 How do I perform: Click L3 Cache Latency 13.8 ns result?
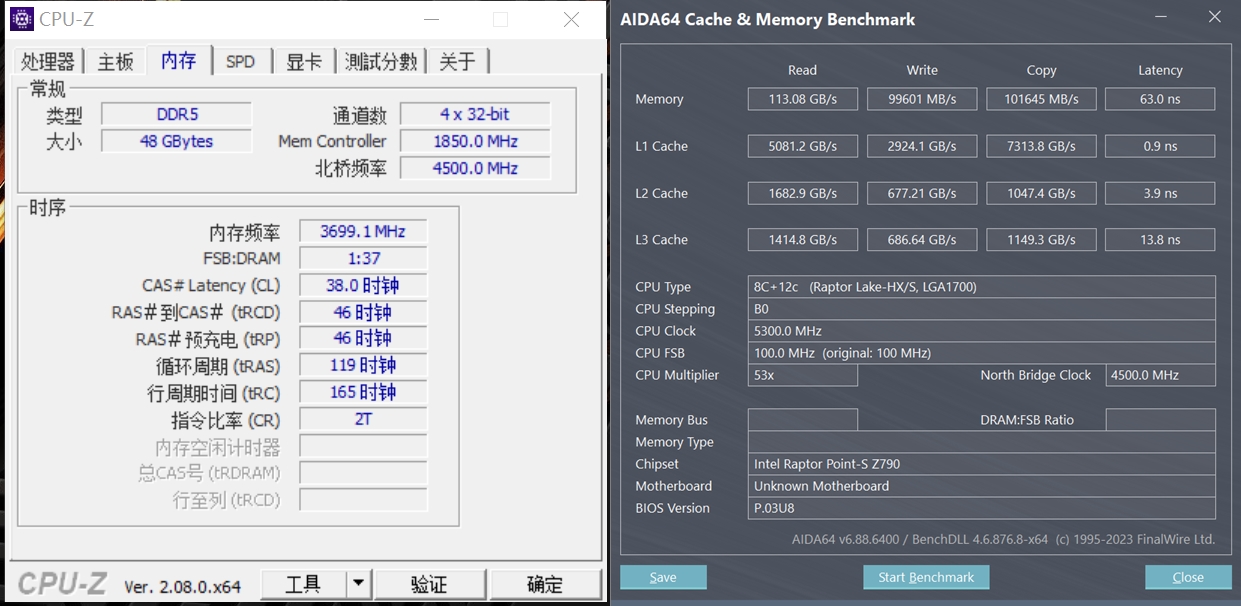point(1160,240)
